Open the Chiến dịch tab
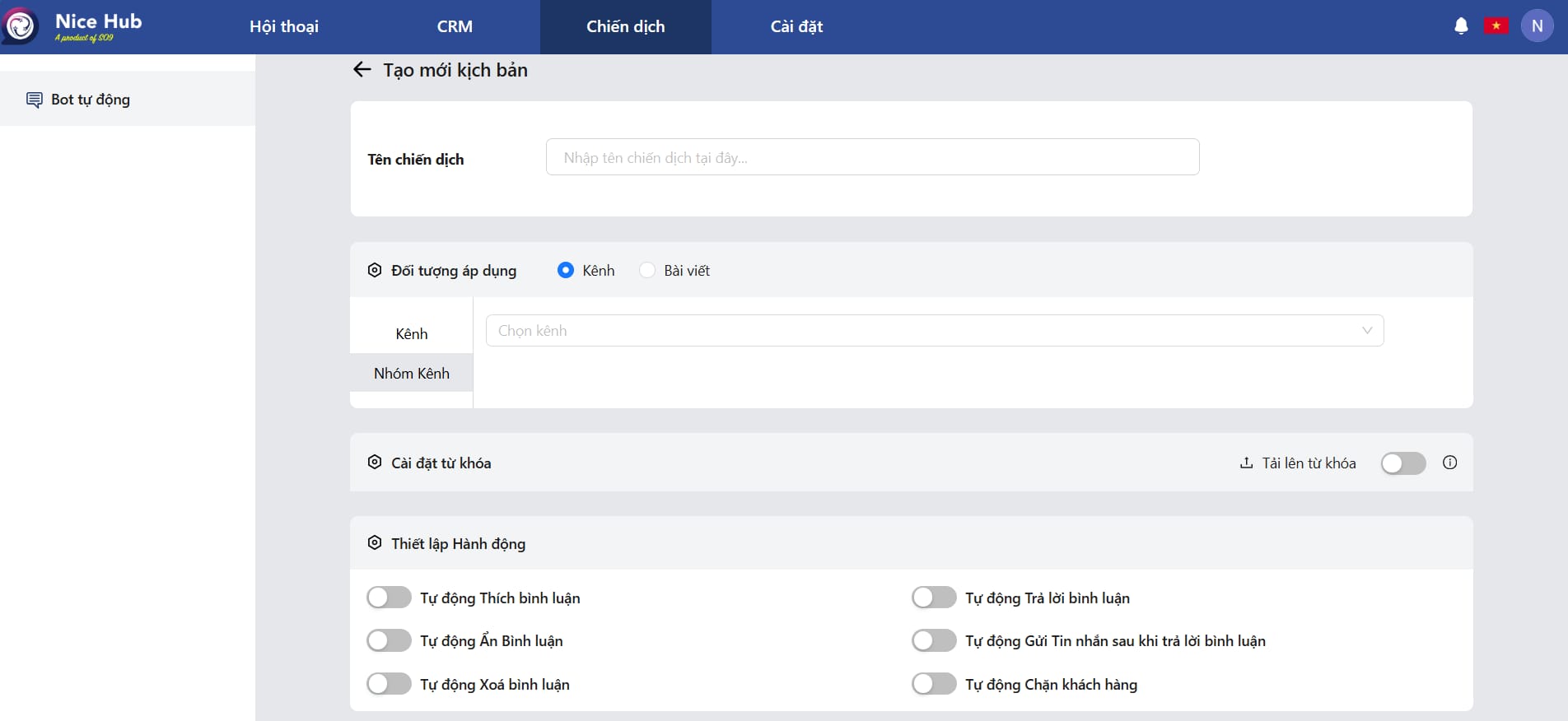Viewport: 1568px width, 721px height. coord(626,26)
